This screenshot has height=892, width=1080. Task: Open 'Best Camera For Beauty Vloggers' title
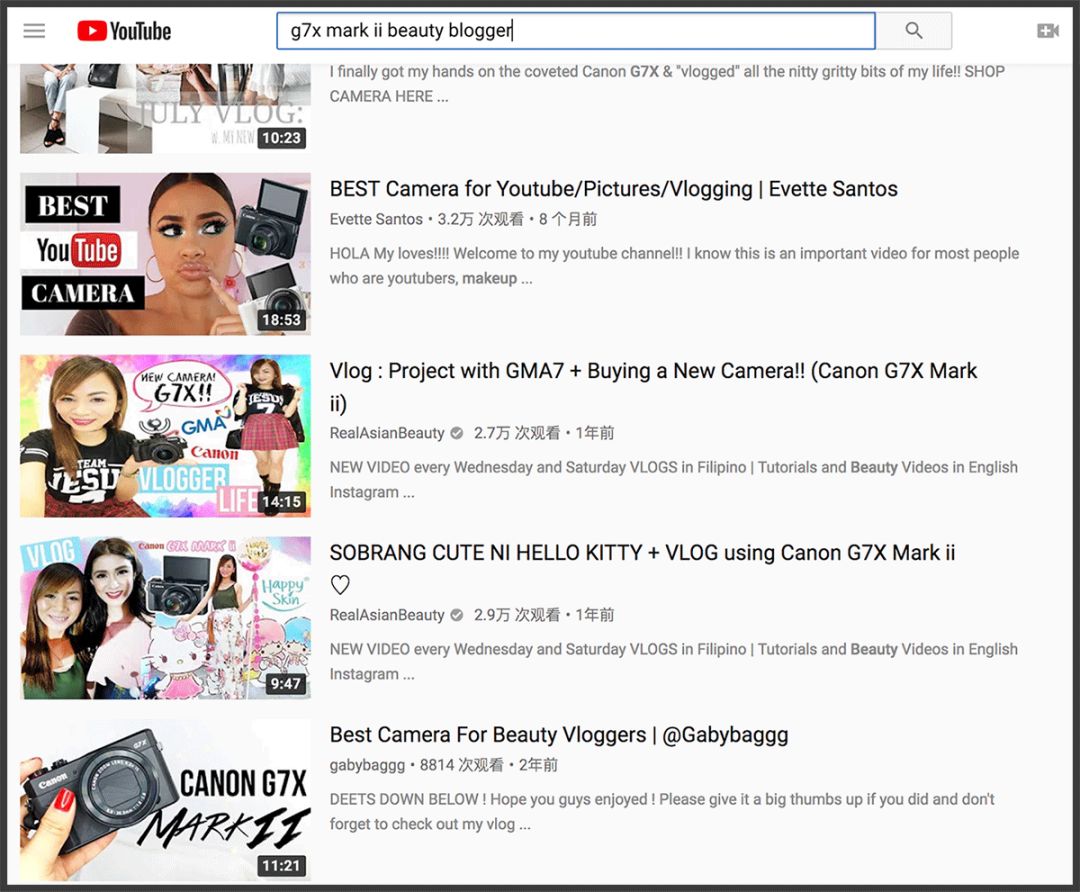click(559, 735)
